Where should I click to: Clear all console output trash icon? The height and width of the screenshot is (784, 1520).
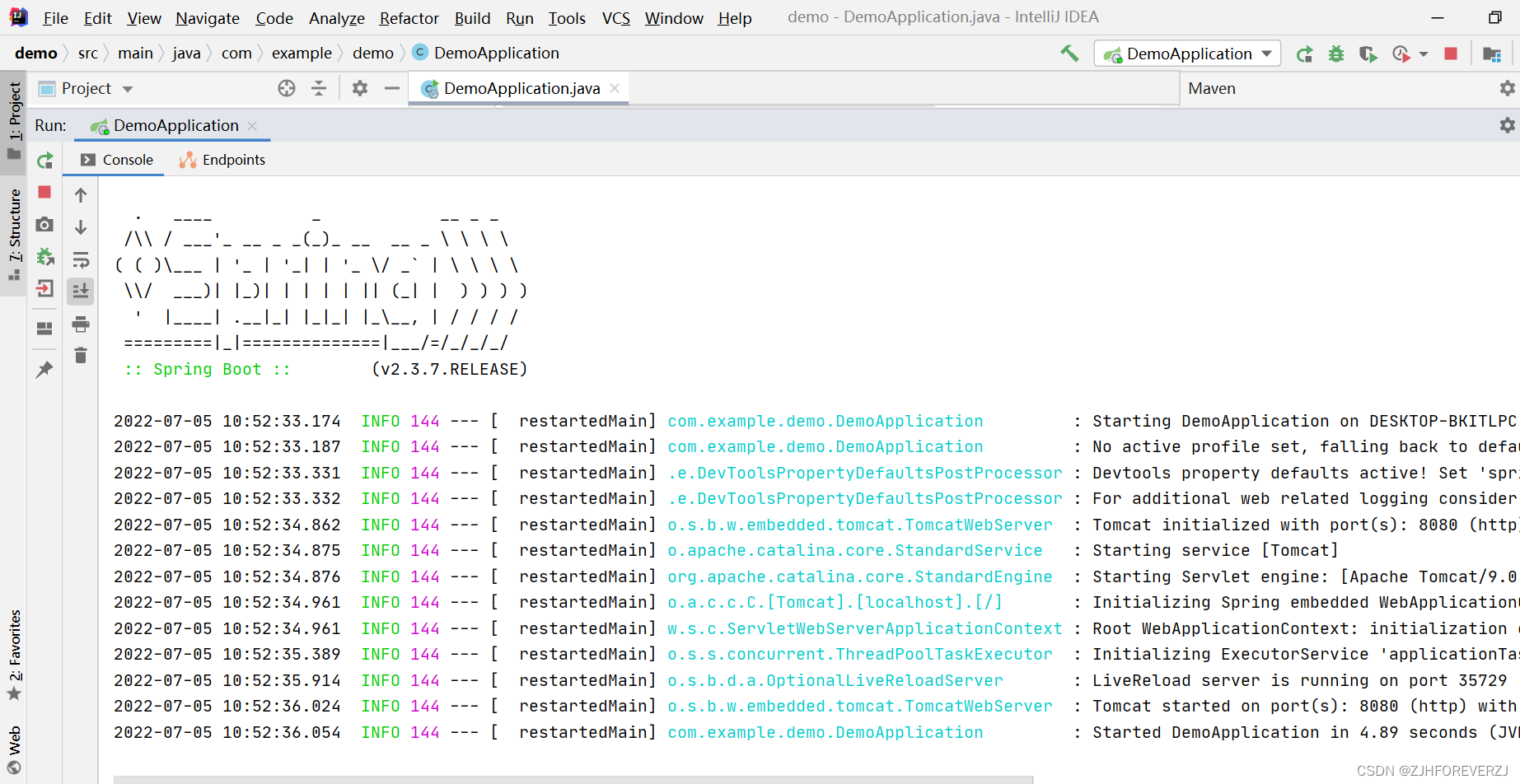81,356
